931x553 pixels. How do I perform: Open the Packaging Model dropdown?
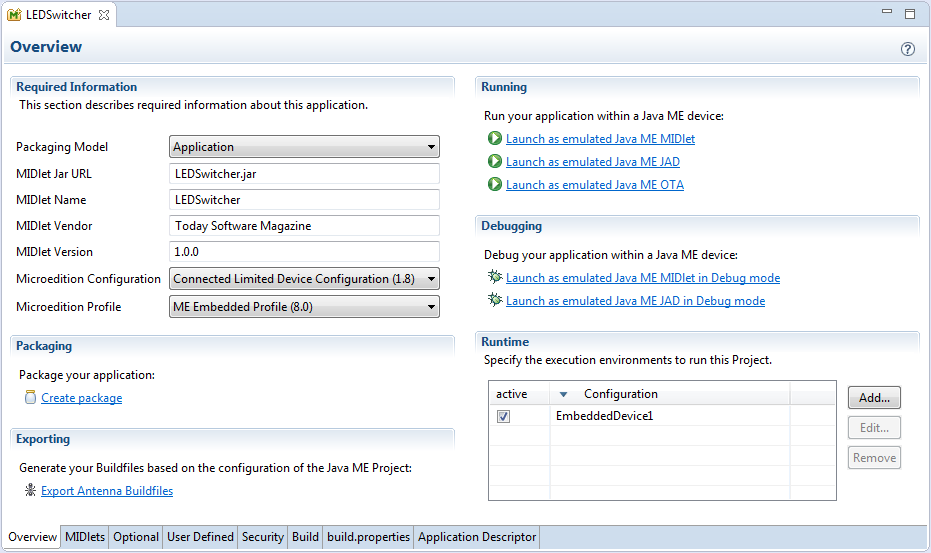click(x=304, y=147)
